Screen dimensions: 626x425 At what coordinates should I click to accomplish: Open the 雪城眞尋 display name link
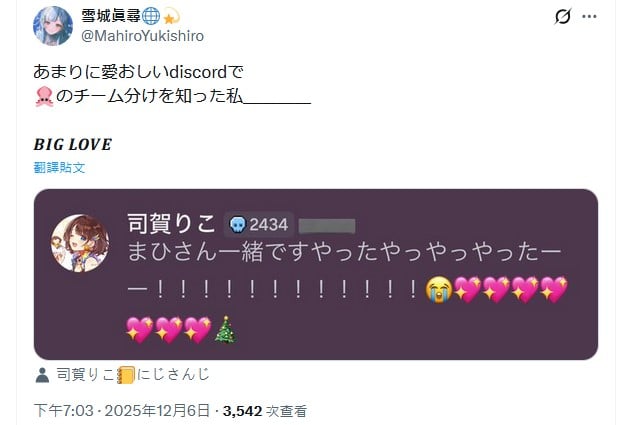coord(111,16)
